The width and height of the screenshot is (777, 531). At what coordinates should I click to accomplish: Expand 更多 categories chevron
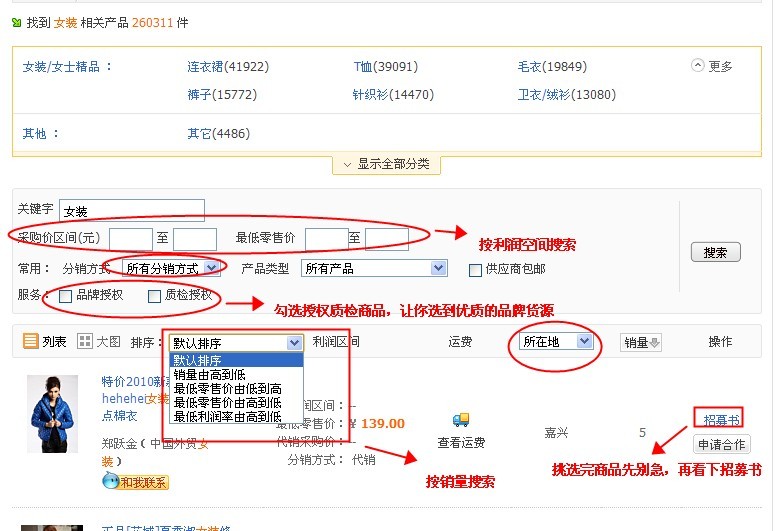(x=698, y=66)
